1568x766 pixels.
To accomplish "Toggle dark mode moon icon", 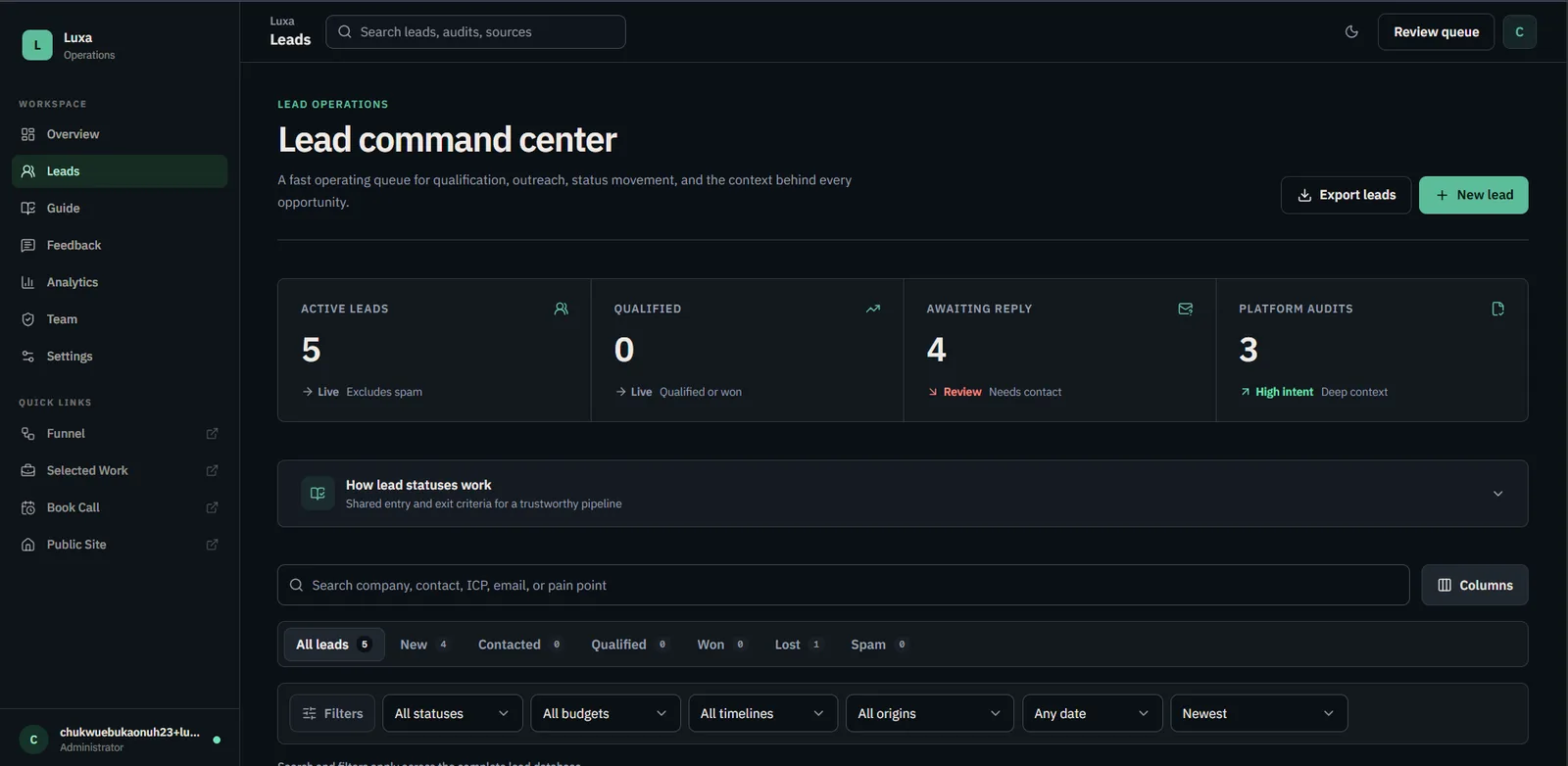I will (x=1351, y=31).
